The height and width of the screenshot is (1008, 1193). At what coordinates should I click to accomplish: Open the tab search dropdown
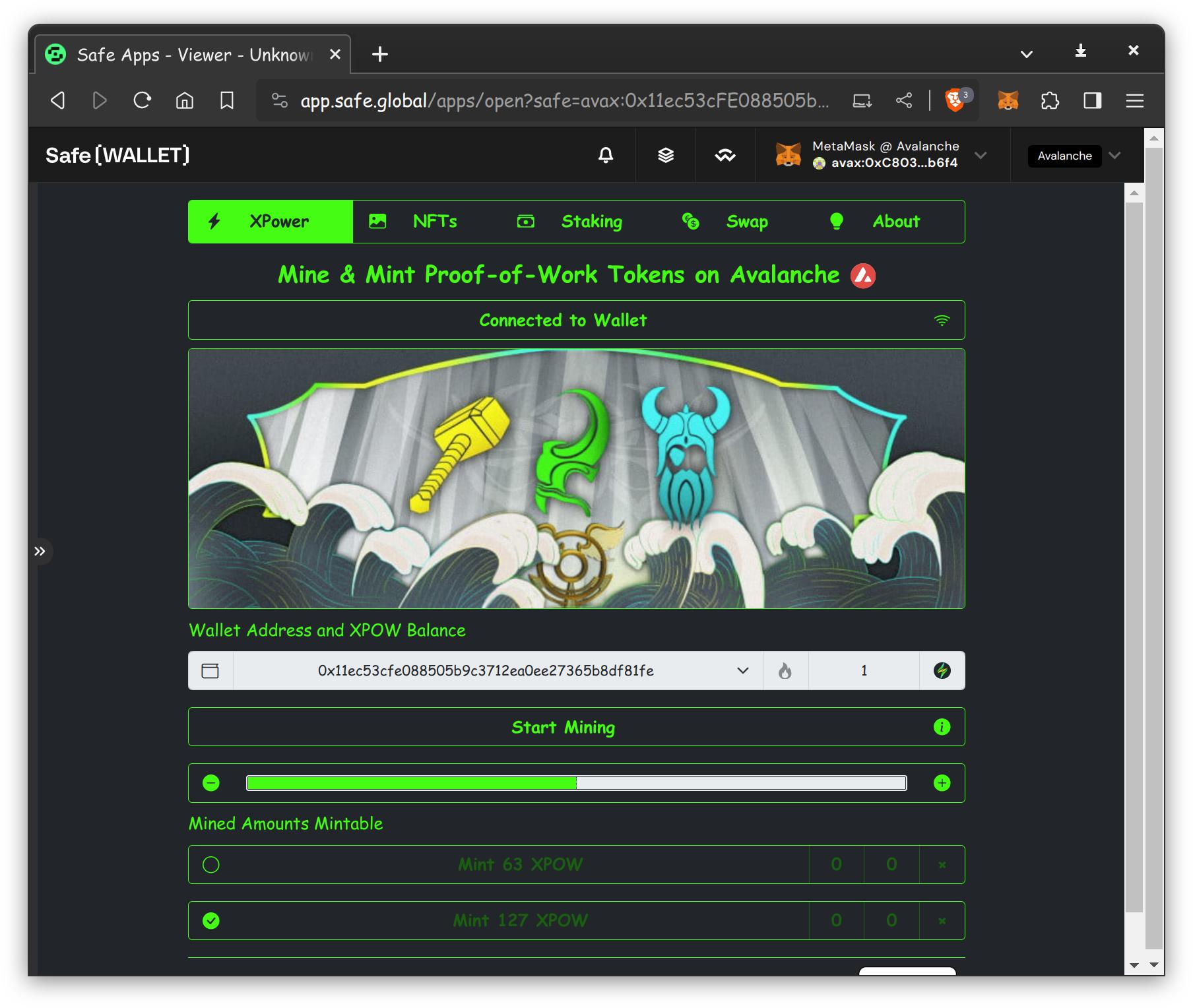pos(1027,54)
